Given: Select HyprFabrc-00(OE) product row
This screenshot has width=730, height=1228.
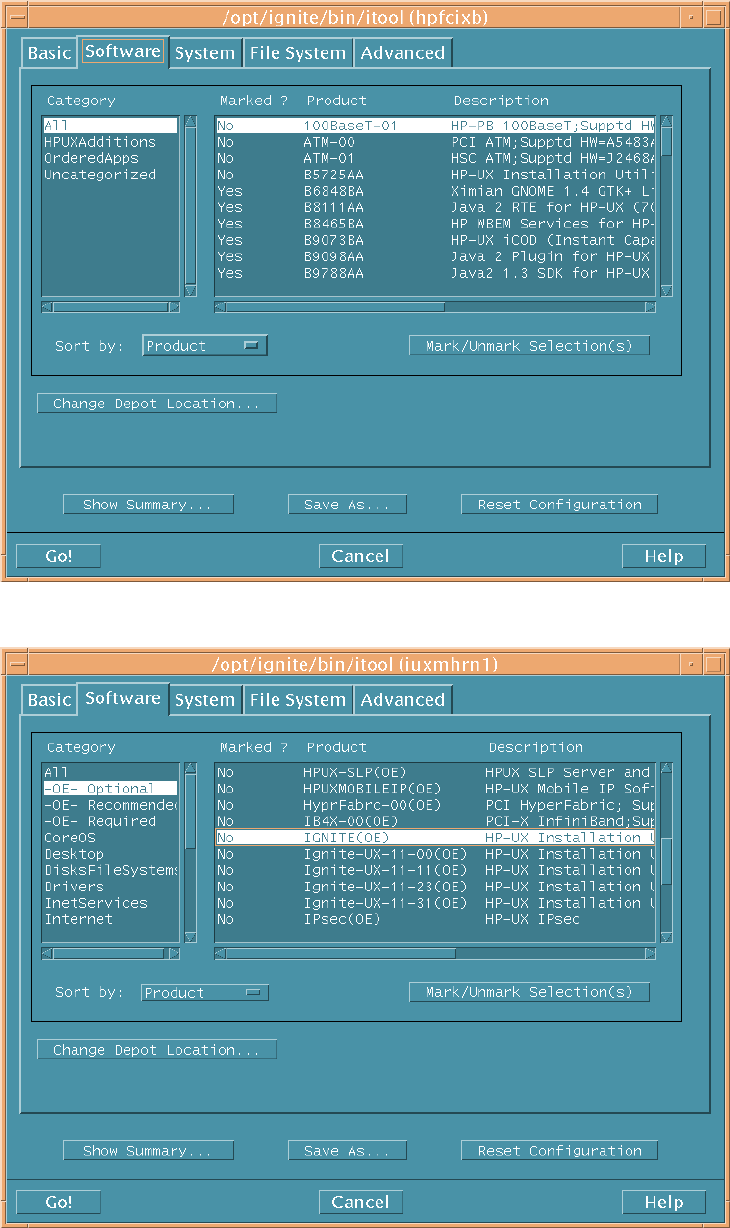Looking at the screenshot, I should 435,805.
